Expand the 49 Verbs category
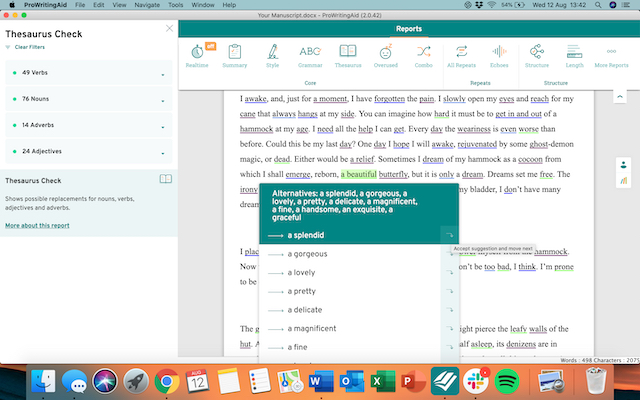The image size is (640, 400). pos(89,73)
